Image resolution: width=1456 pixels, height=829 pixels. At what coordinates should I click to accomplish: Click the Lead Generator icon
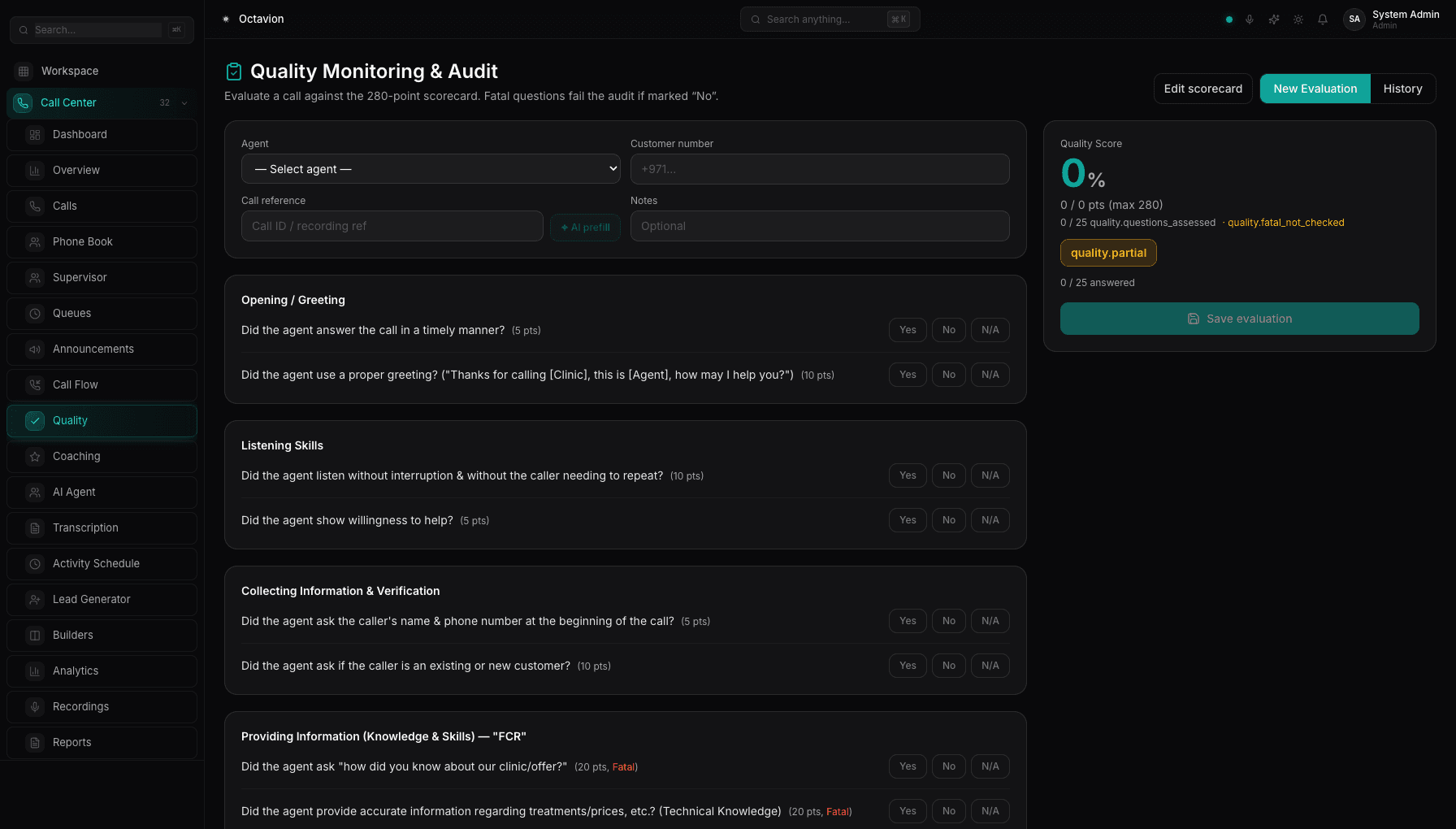35,600
